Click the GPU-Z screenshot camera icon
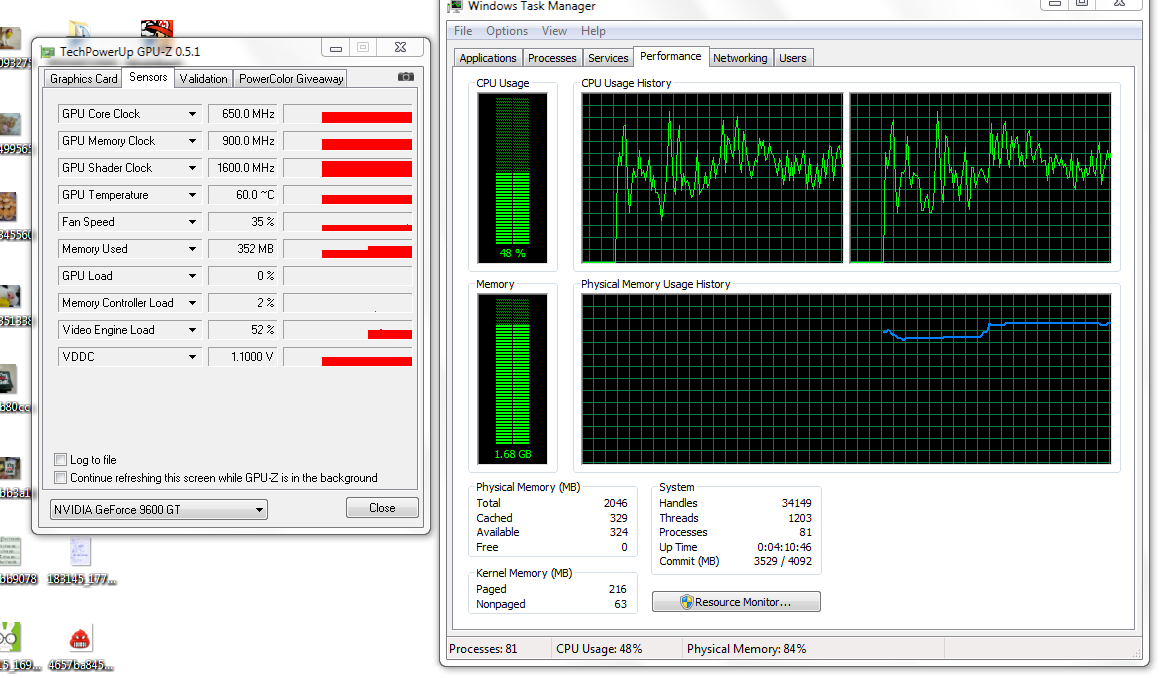 [x=406, y=77]
